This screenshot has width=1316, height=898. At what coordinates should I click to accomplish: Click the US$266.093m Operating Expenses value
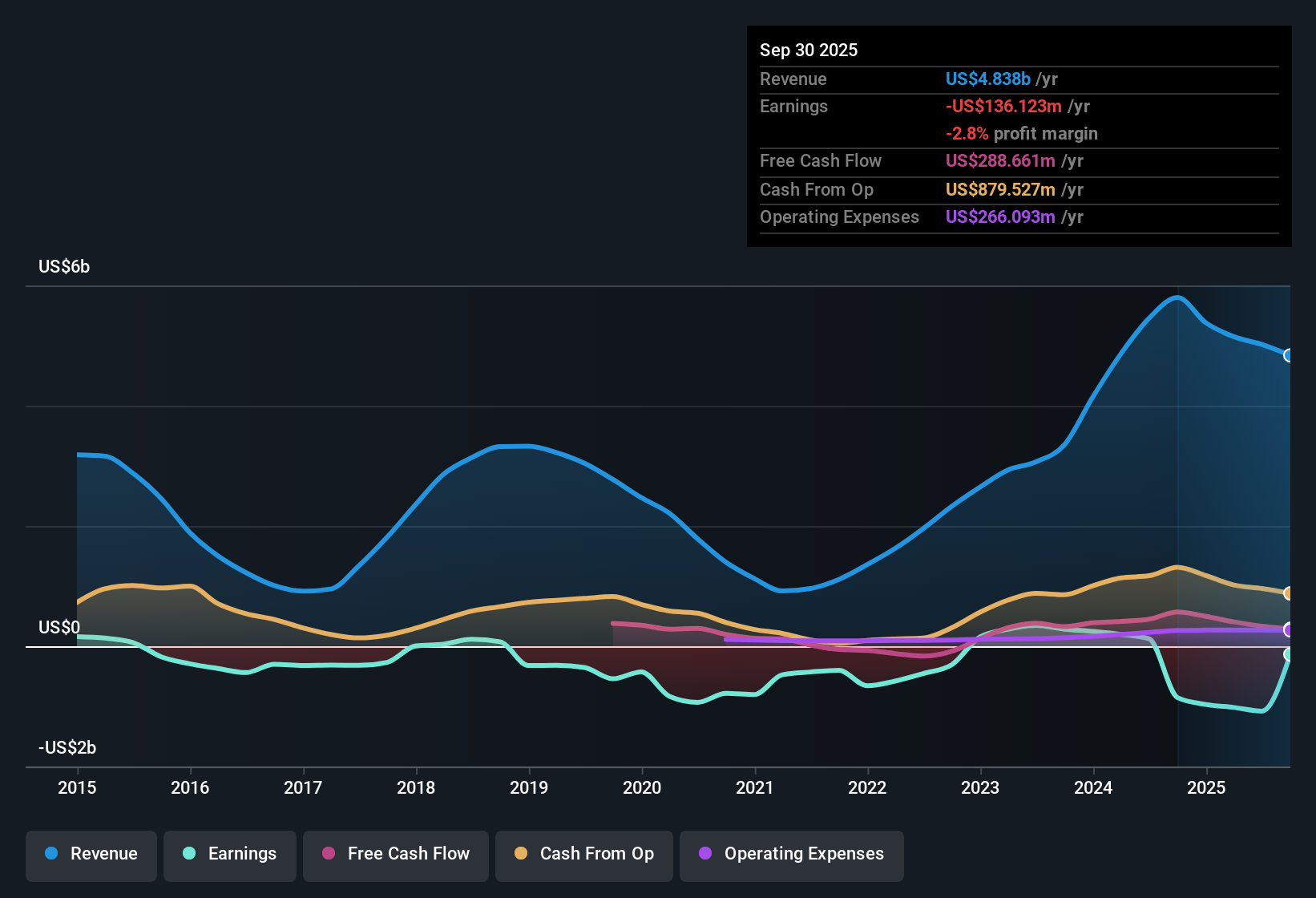[999, 216]
